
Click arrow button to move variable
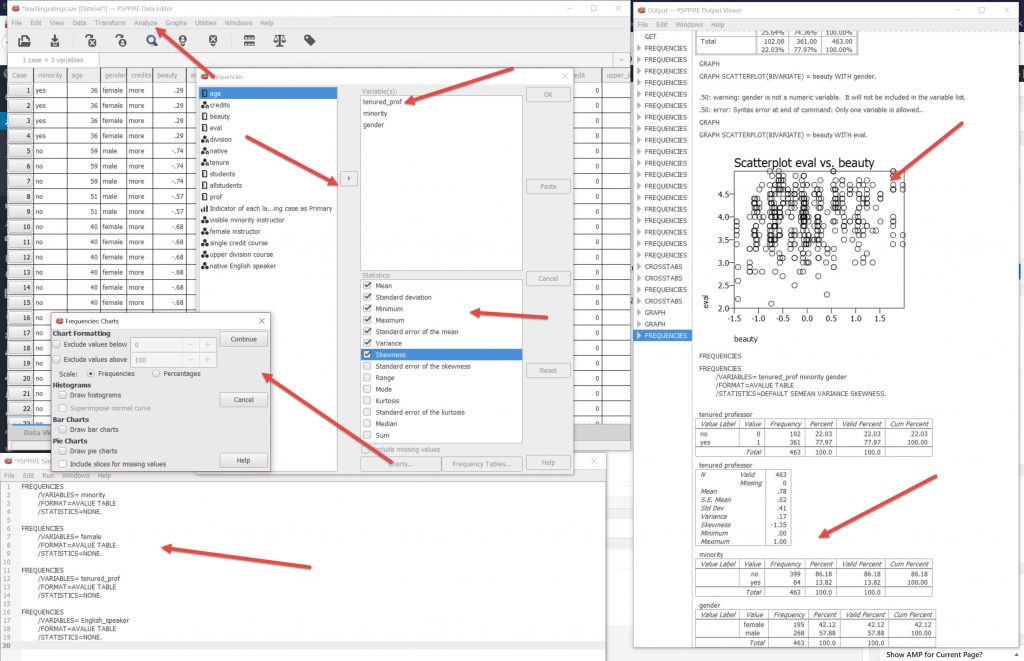[x=348, y=178]
